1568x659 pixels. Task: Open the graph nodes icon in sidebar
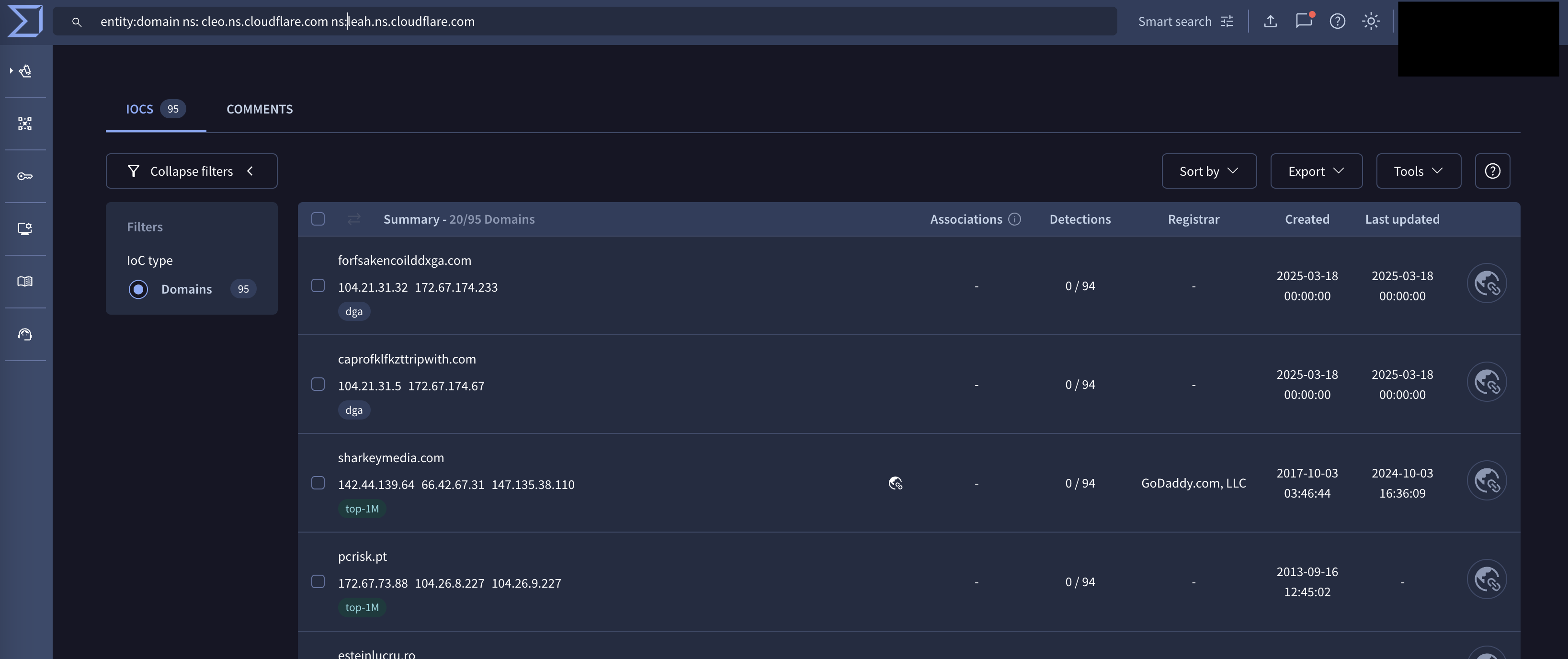click(25, 124)
